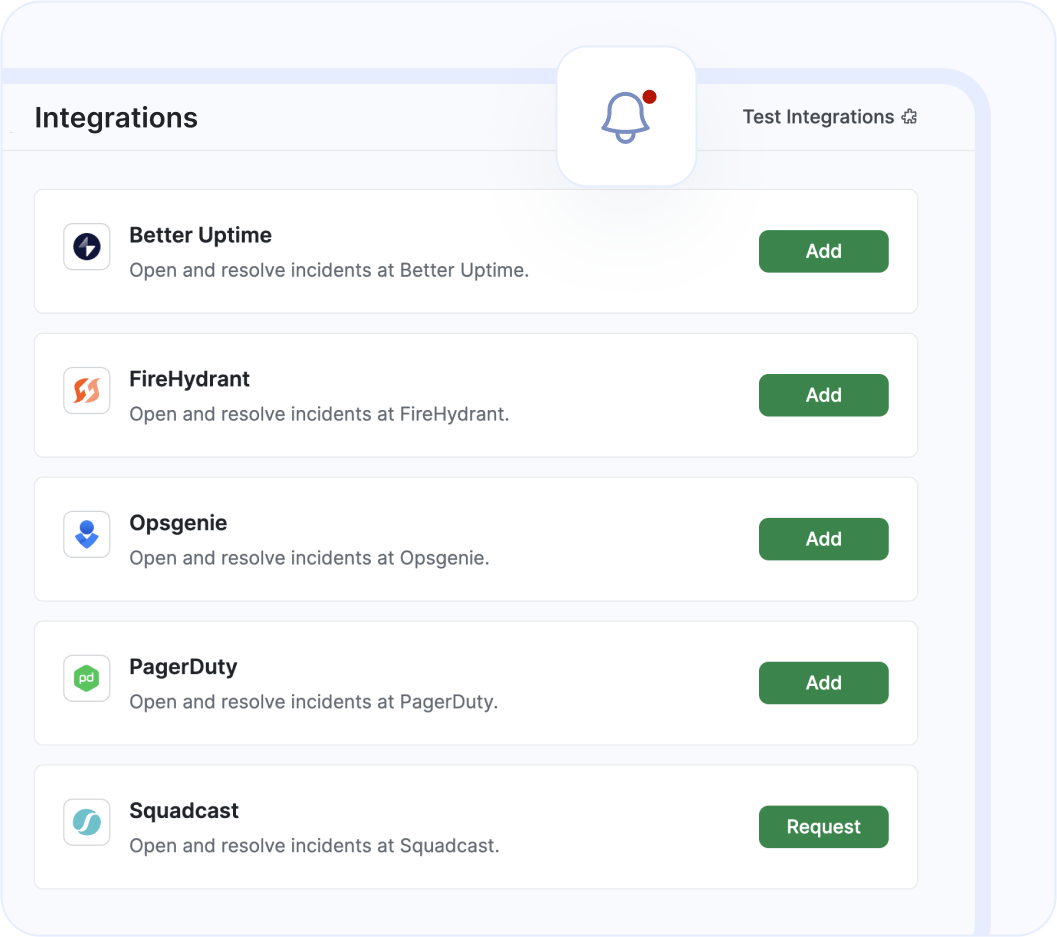Click the Squadcast circular logo icon
The width and height of the screenshot is (1057, 937).
click(x=86, y=821)
